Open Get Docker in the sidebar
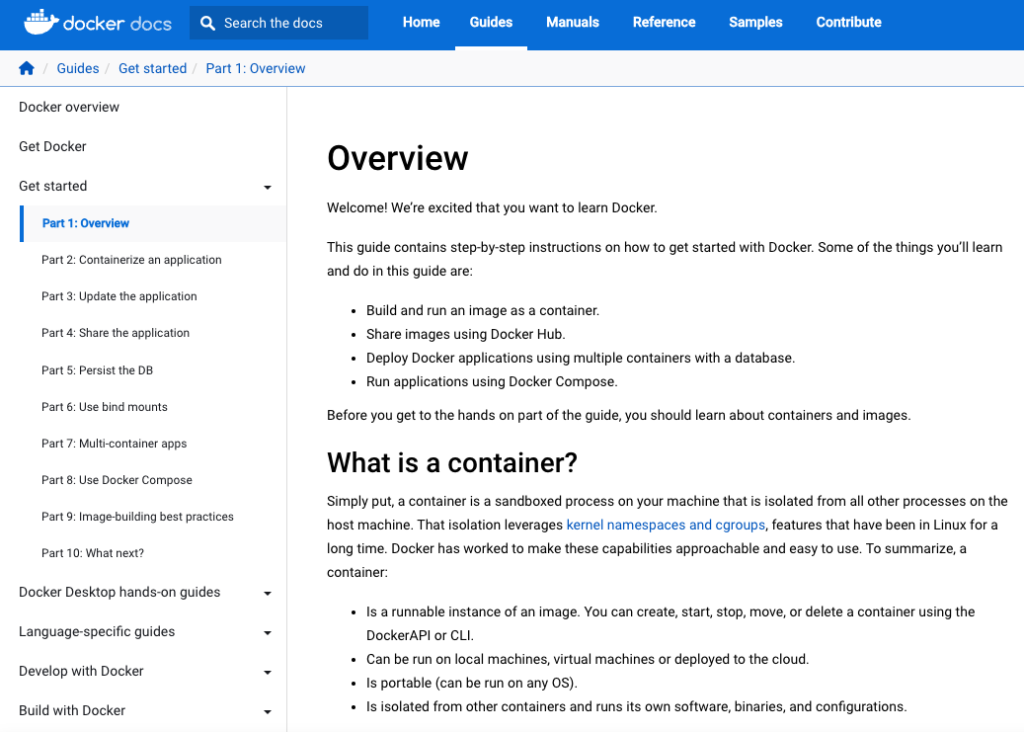 pyautogui.click(x=52, y=146)
